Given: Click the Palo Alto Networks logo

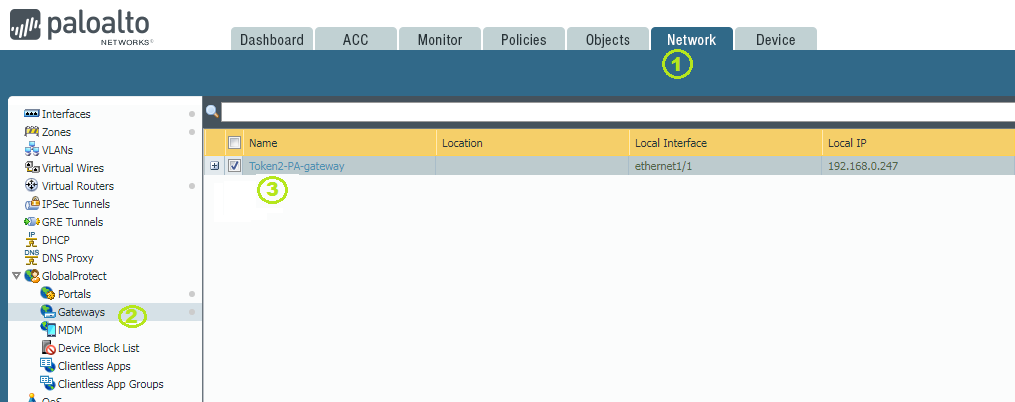Looking at the screenshot, I should click(80, 26).
